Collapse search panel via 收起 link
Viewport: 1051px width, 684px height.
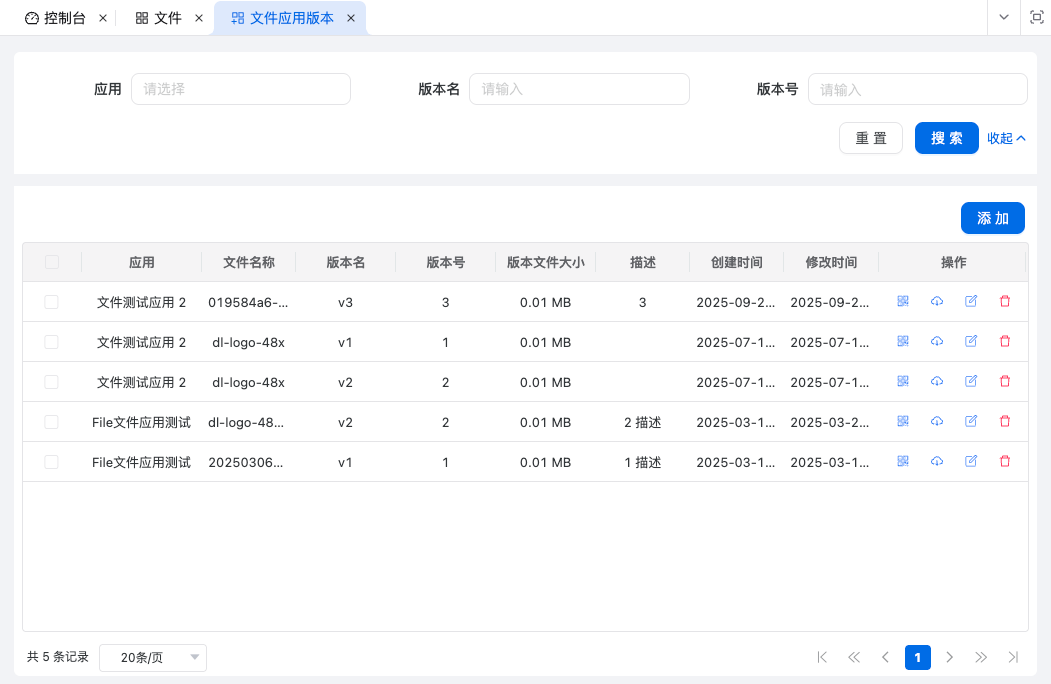tap(1005, 138)
